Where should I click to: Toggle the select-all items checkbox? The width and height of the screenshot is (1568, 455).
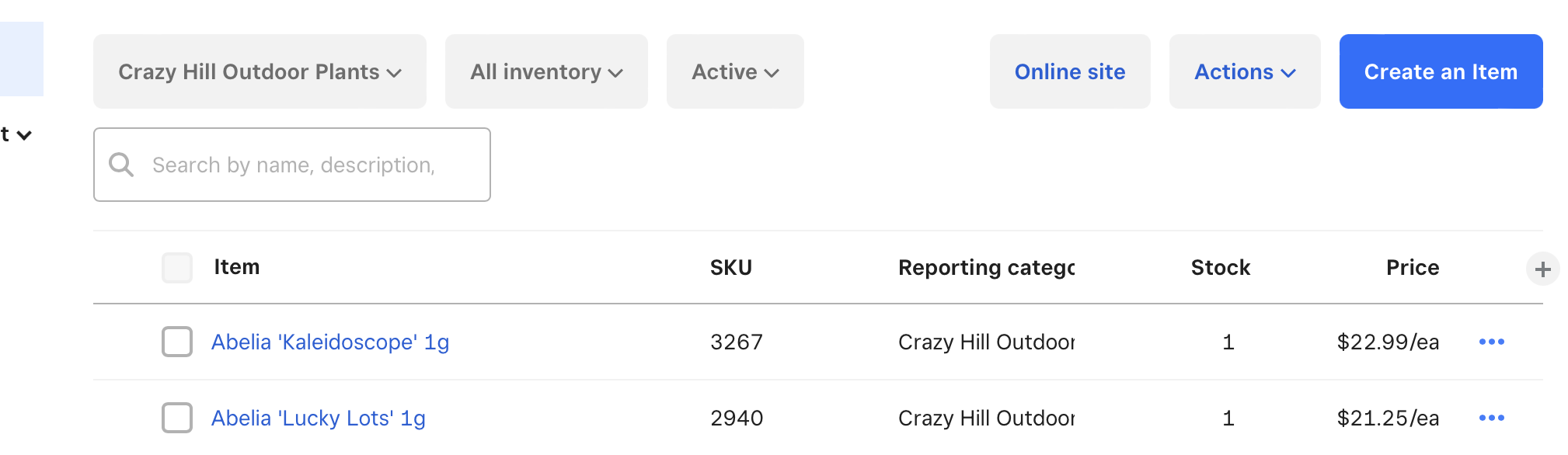pyautogui.click(x=177, y=268)
